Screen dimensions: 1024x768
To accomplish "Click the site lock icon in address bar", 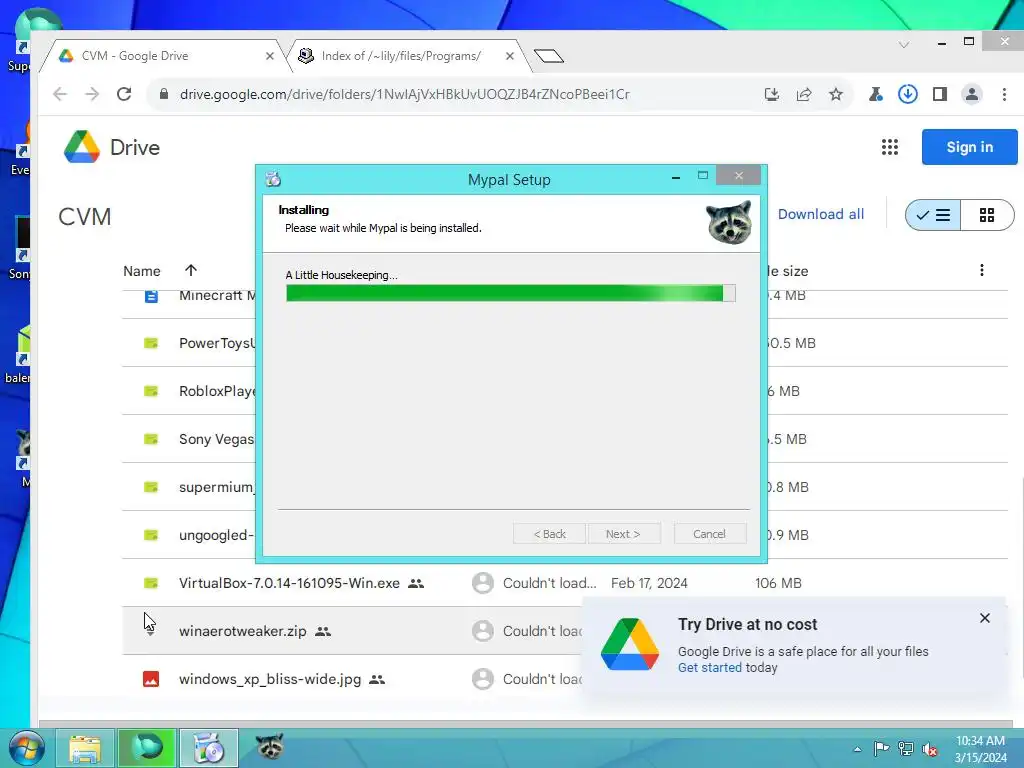I will pos(164,94).
